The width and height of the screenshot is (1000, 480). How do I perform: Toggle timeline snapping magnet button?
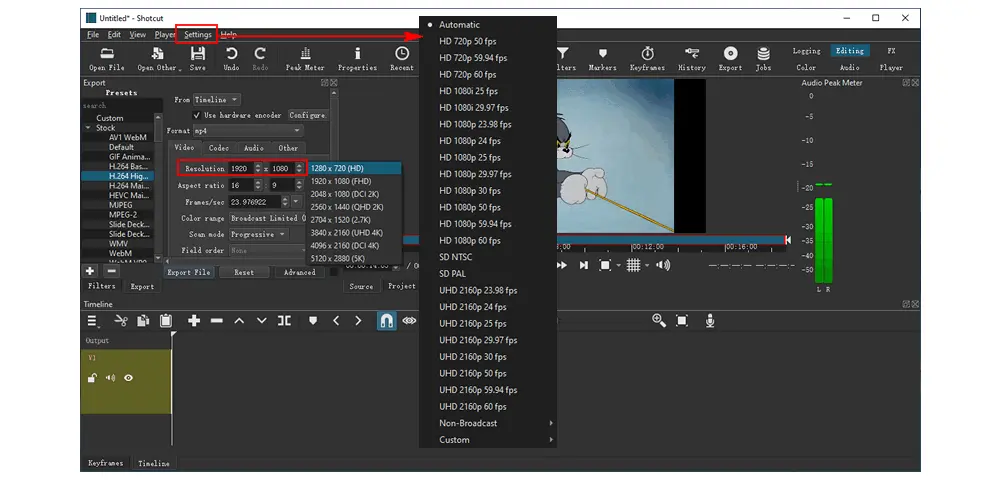(x=386, y=321)
